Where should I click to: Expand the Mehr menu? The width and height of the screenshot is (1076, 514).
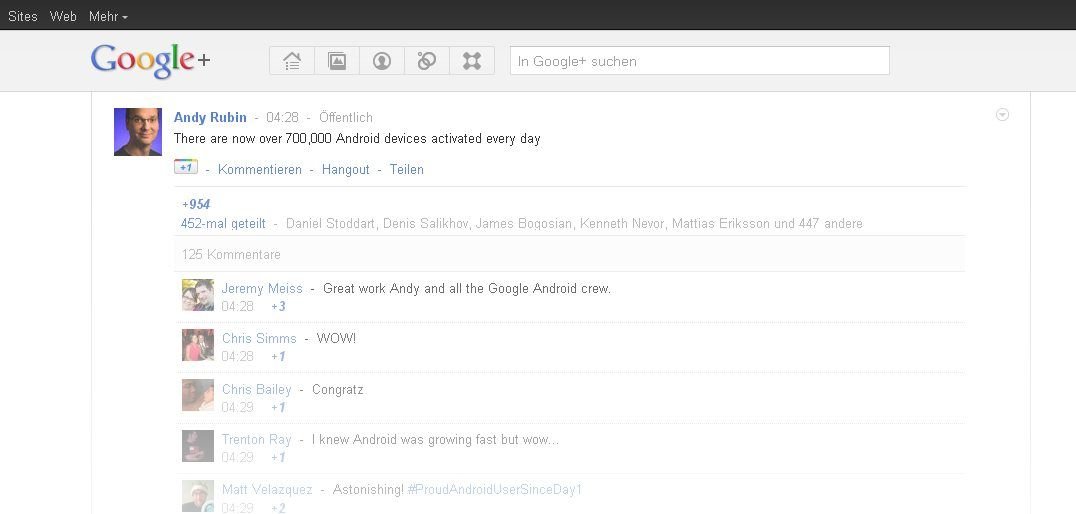point(108,16)
